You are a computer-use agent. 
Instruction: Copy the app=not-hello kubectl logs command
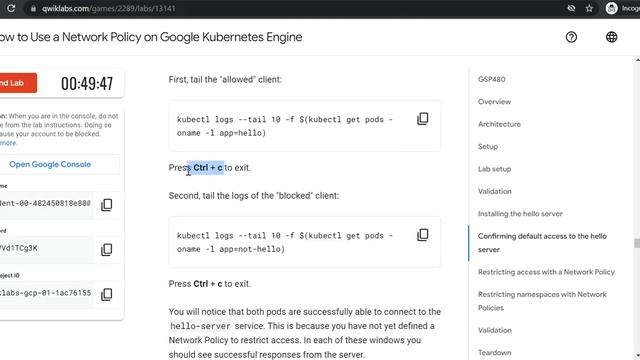click(x=422, y=235)
